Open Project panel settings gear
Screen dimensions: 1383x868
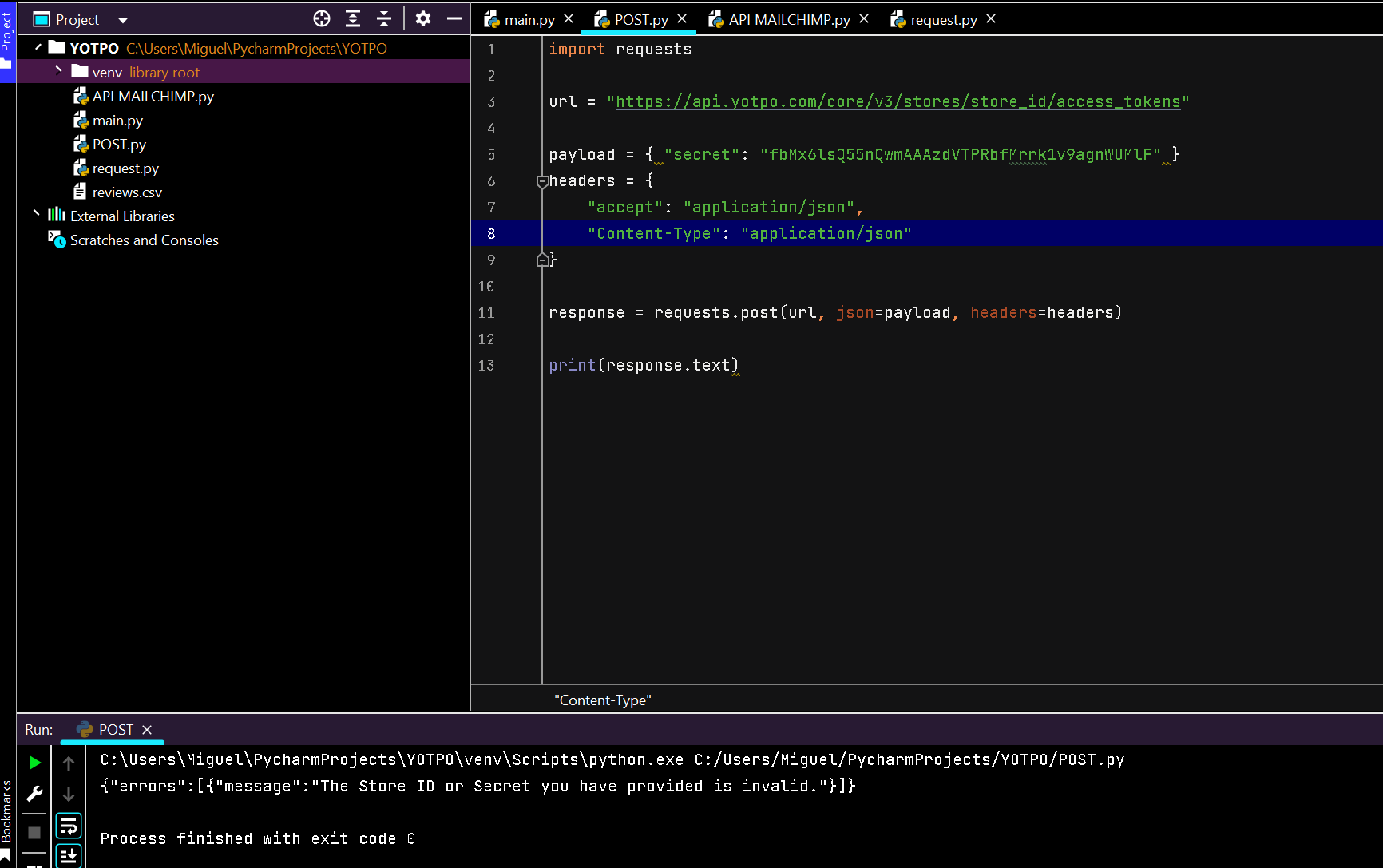423,19
